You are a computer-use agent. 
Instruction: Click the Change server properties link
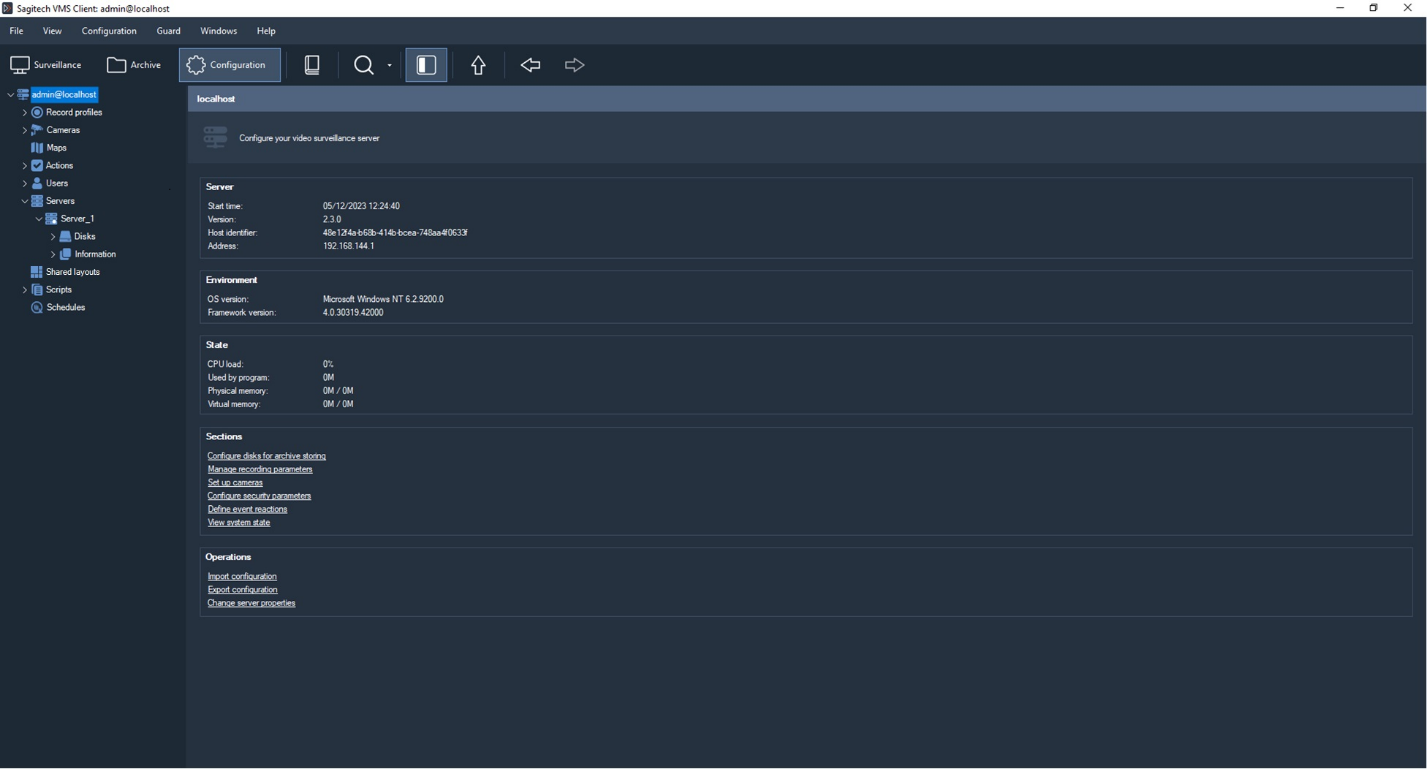pyautogui.click(x=251, y=603)
